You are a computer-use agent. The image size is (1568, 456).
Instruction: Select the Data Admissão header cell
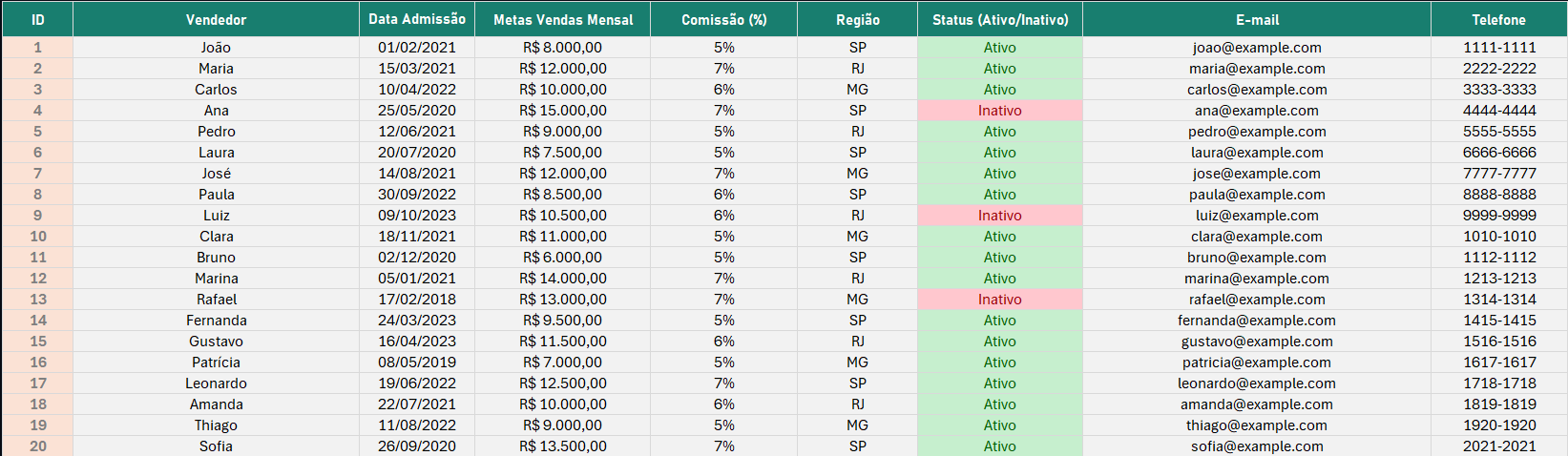tap(417, 19)
